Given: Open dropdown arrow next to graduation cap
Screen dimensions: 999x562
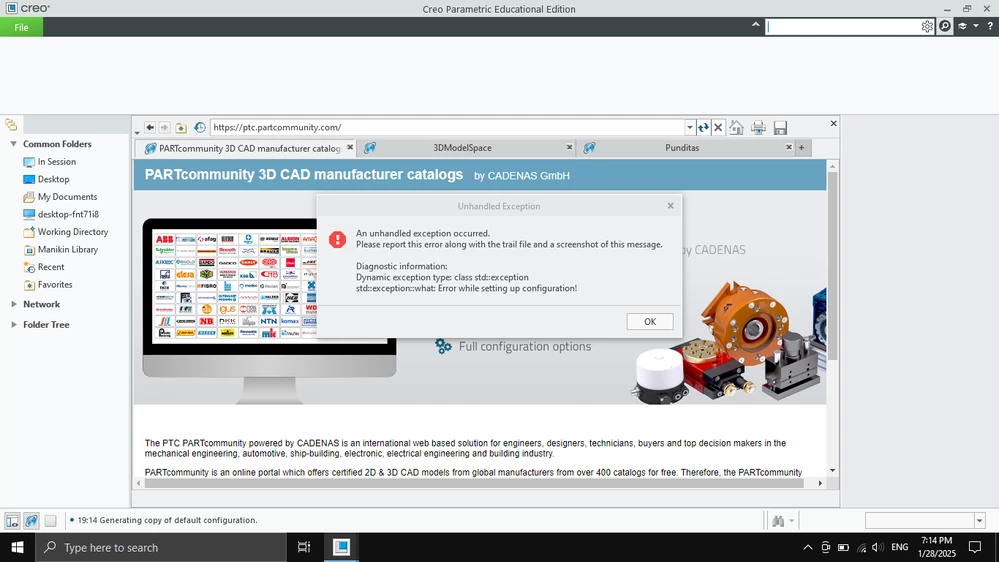Looking at the screenshot, I should pos(975,27).
